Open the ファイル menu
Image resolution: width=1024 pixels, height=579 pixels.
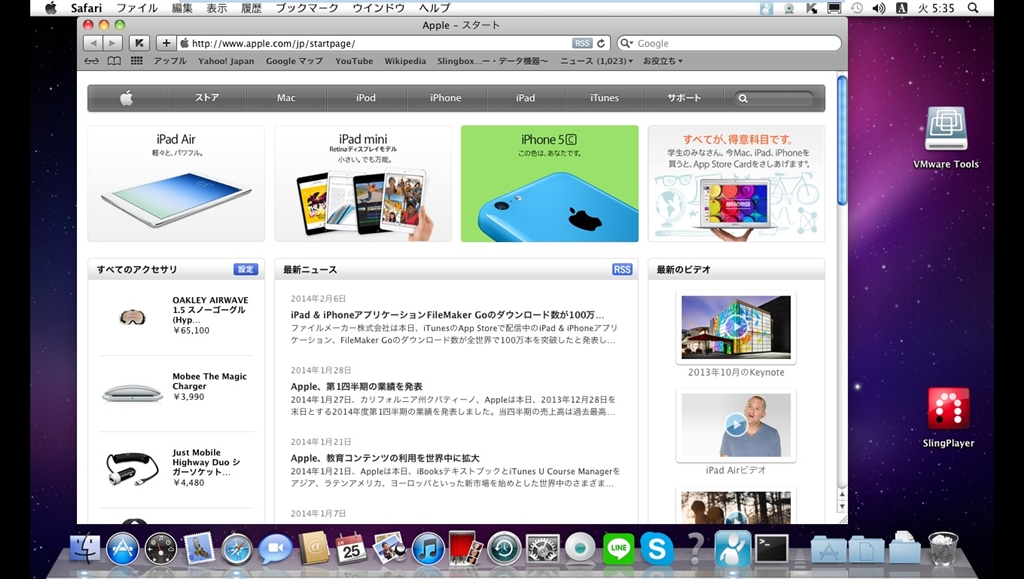click(136, 8)
